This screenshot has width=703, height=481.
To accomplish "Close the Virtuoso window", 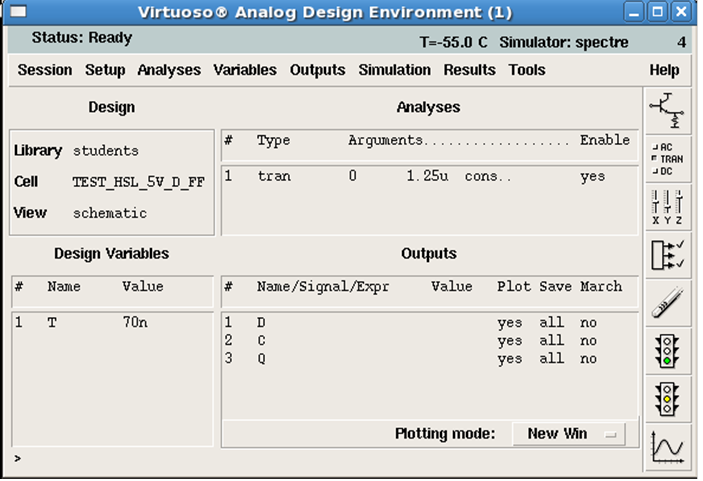I will click(x=681, y=12).
